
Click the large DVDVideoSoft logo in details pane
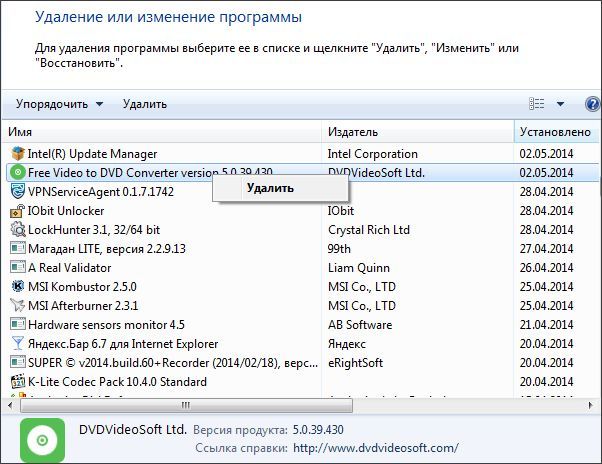42,440
